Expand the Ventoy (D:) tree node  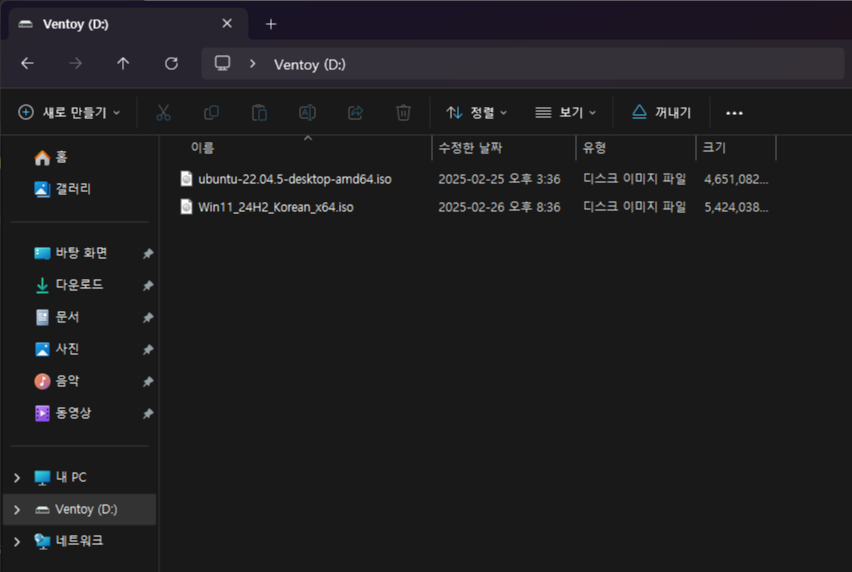pyautogui.click(x=17, y=510)
